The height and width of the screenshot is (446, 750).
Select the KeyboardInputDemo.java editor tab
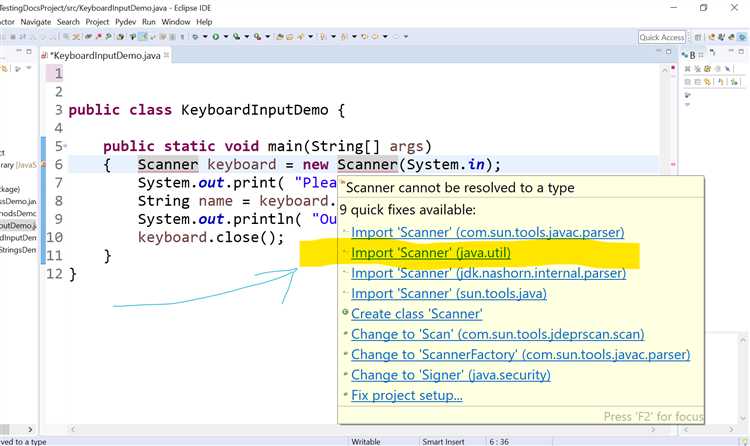[x=105, y=56]
